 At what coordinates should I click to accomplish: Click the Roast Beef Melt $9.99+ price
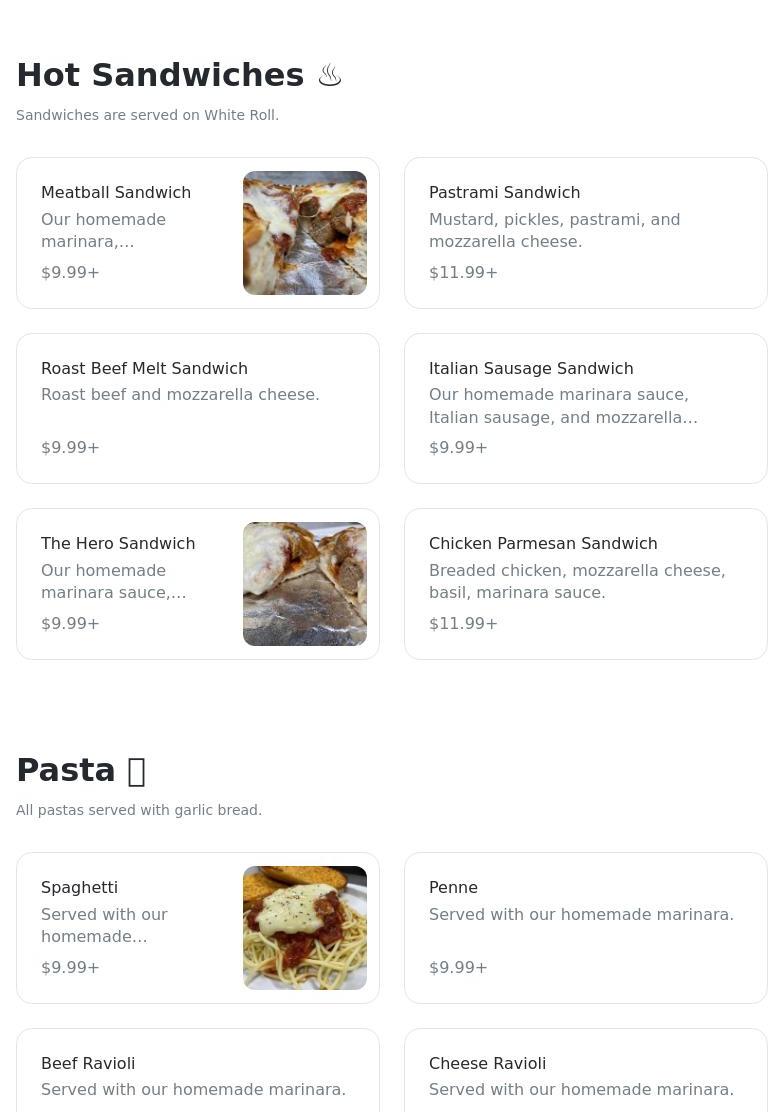(70, 448)
